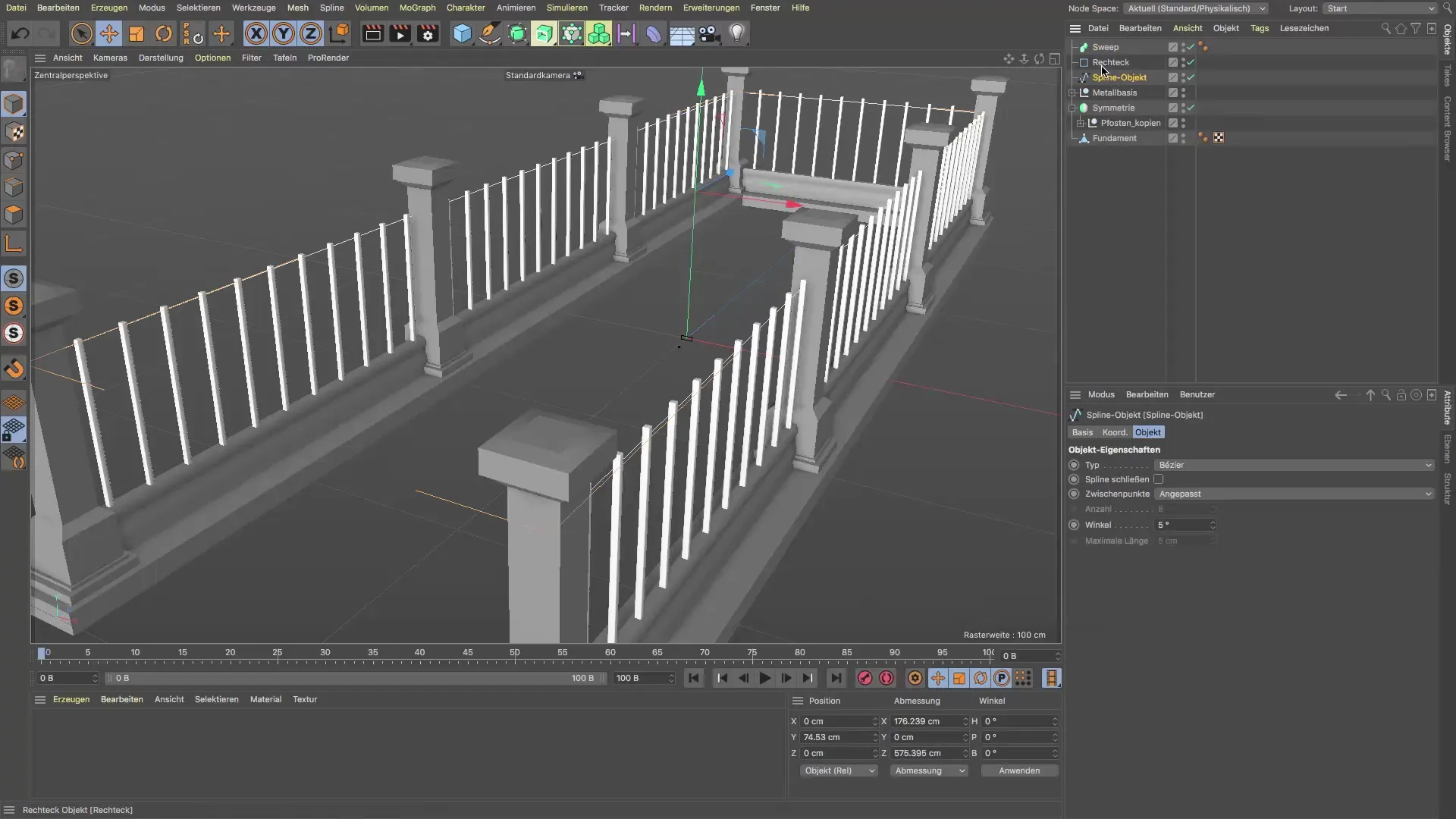
Task: Select the Scale tool
Action: (136, 33)
